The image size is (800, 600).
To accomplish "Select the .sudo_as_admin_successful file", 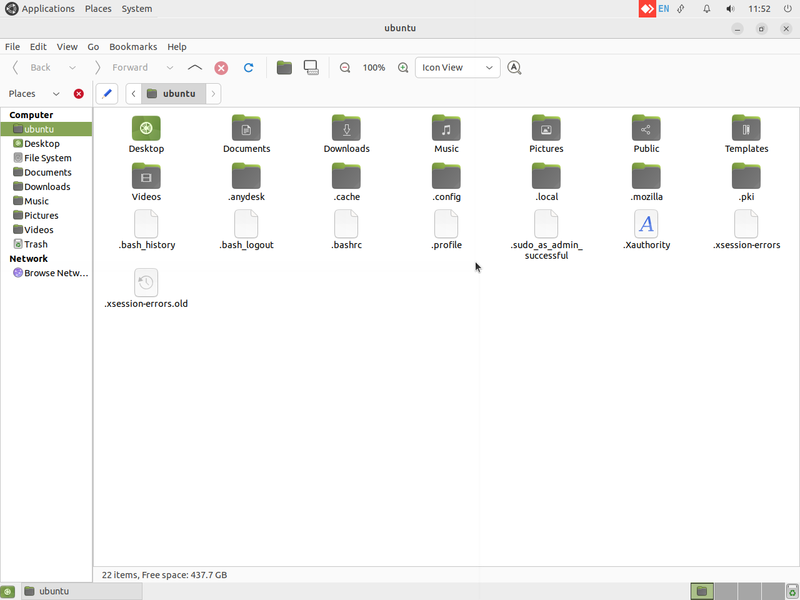I will tap(546, 235).
